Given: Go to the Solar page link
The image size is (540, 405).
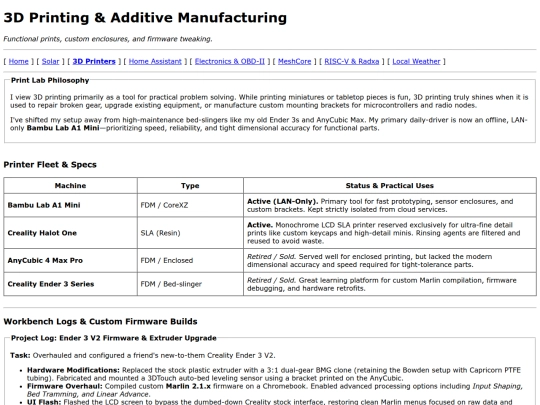Looking at the screenshot, I should [x=51, y=61].
